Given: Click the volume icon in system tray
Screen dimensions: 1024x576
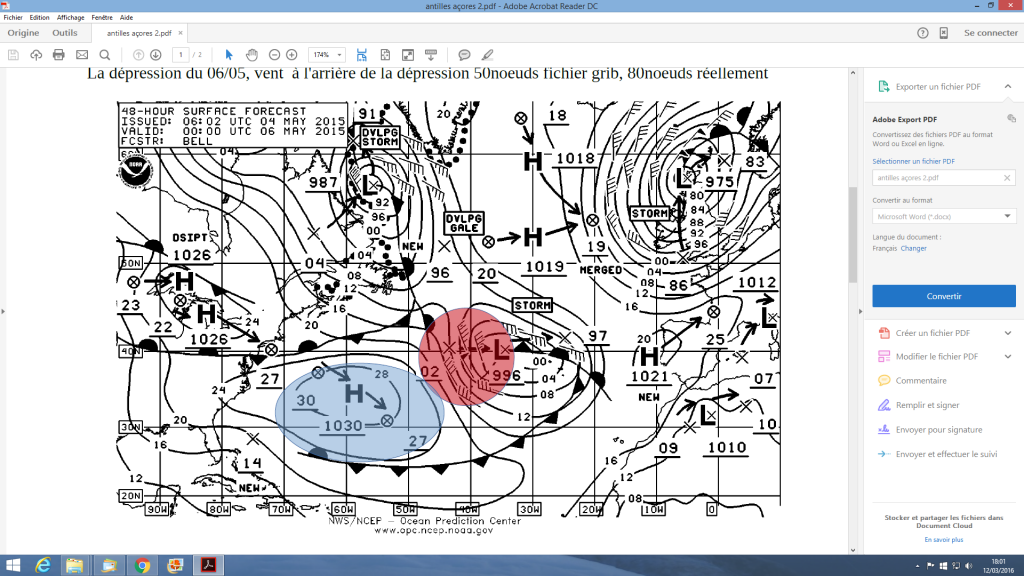Looking at the screenshot, I should pyautogui.click(x=968, y=566).
